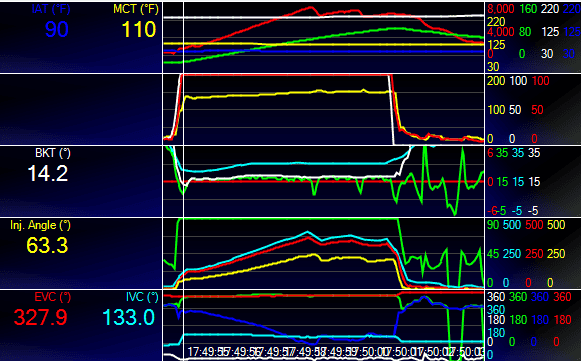The image size is (581, 362).
Task: Click the red 8,000 axis scale label
Action: click(x=501, y=9)
